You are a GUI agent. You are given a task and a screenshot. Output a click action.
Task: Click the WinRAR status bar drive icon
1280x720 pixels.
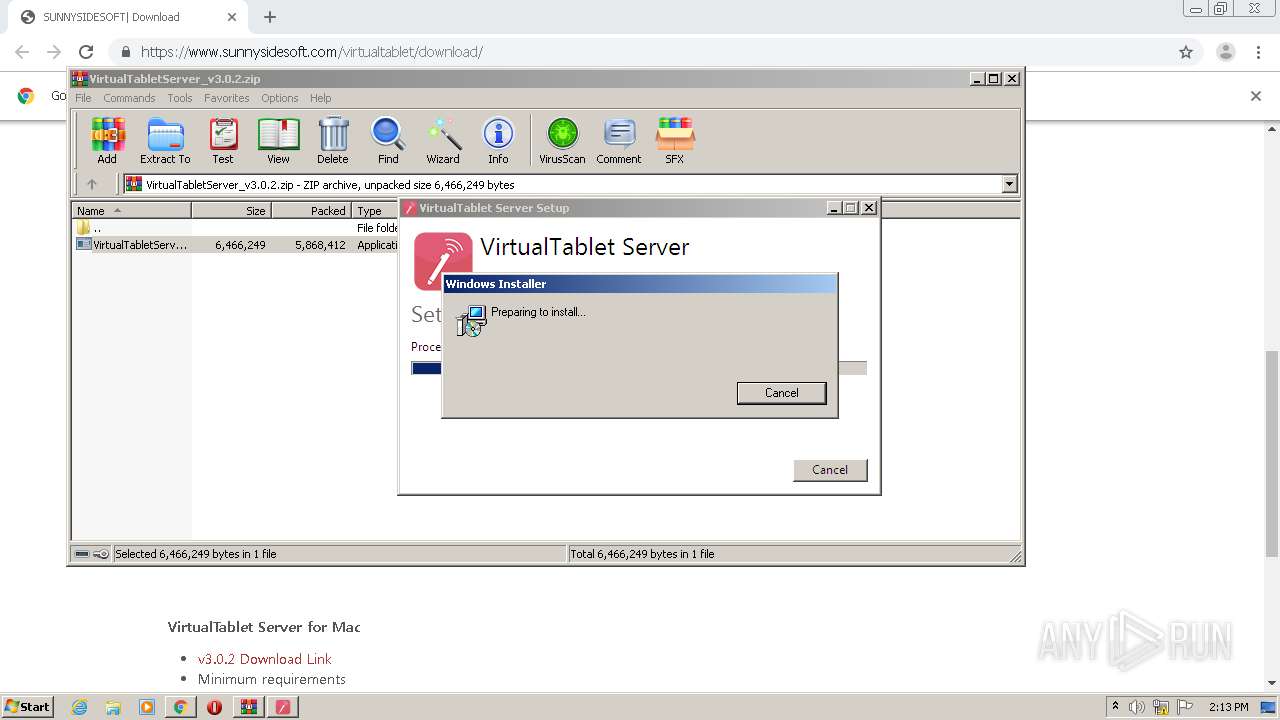click(82, 554)
